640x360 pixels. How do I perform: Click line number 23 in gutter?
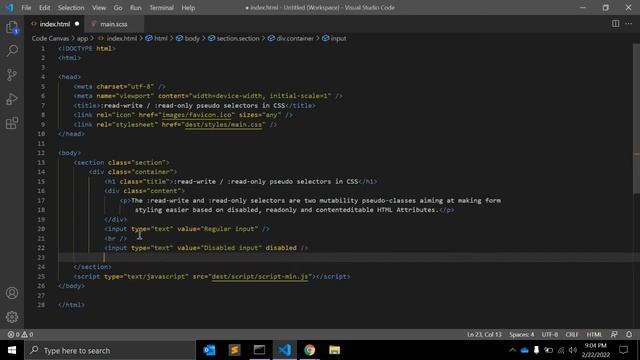click(41, 258)
